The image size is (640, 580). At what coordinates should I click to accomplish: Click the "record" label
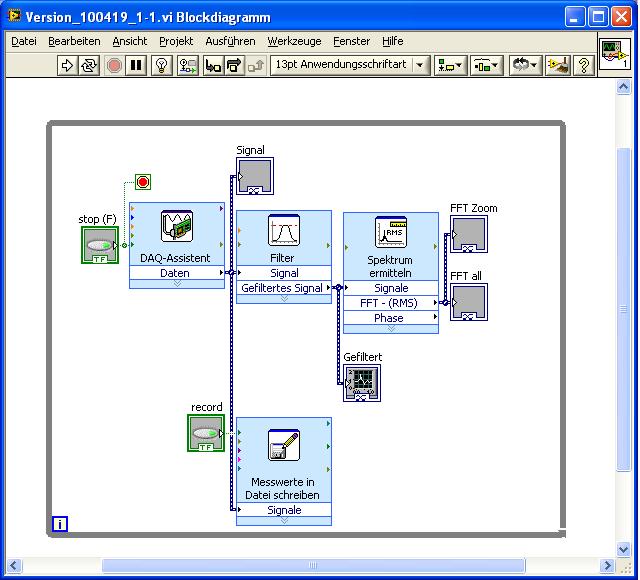click(x=207, y=407)
